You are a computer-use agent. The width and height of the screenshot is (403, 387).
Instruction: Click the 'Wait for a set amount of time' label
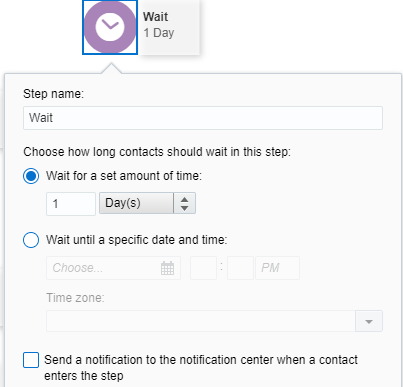point(124,176)
